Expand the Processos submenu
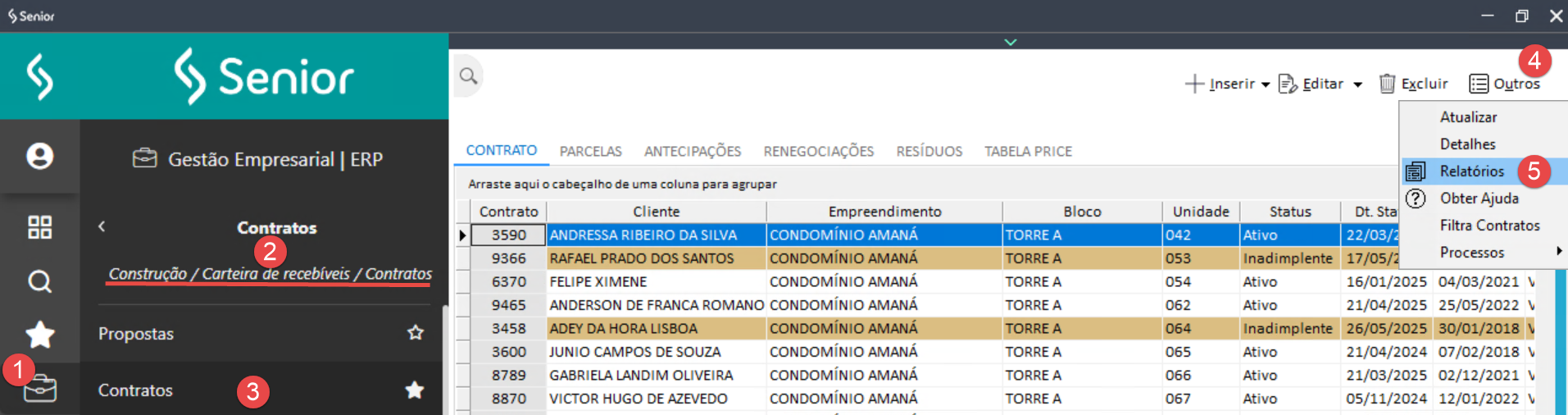Screen dimensions: 1568x415 pyautogui.click(x=1484, y=253)
